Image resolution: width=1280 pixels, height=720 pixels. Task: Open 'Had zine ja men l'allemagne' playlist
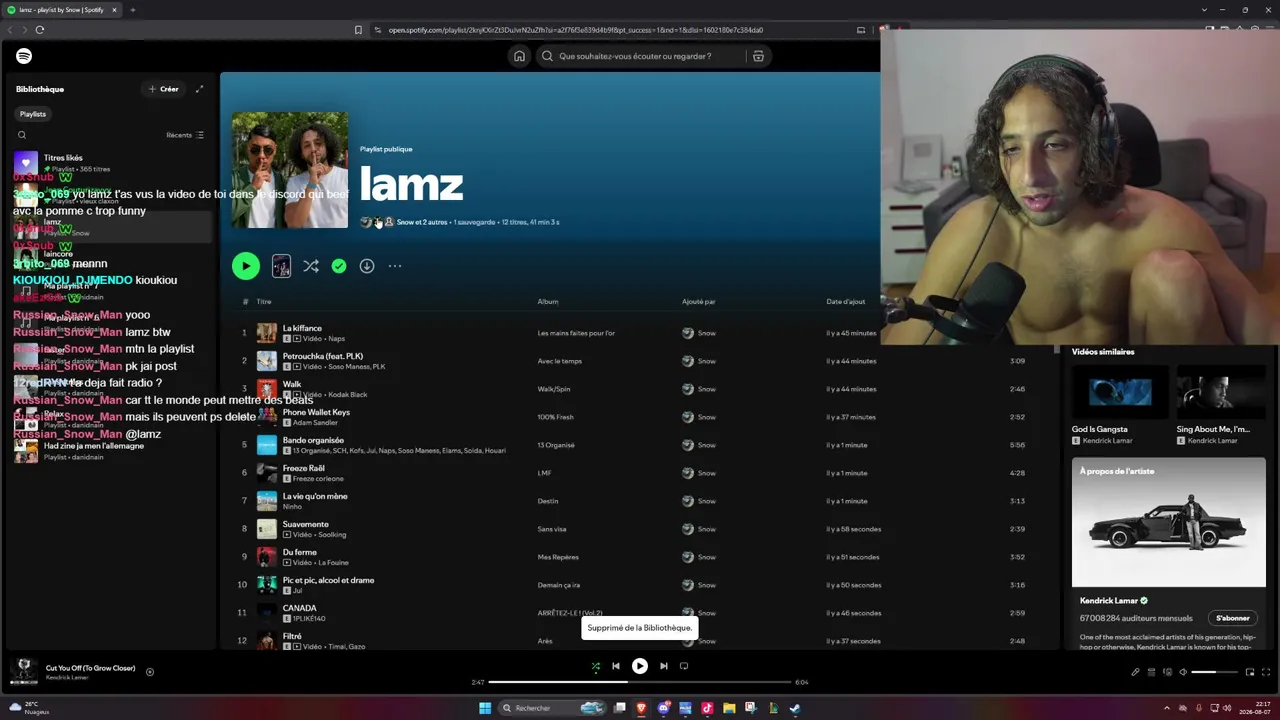[x=110, y=451]
